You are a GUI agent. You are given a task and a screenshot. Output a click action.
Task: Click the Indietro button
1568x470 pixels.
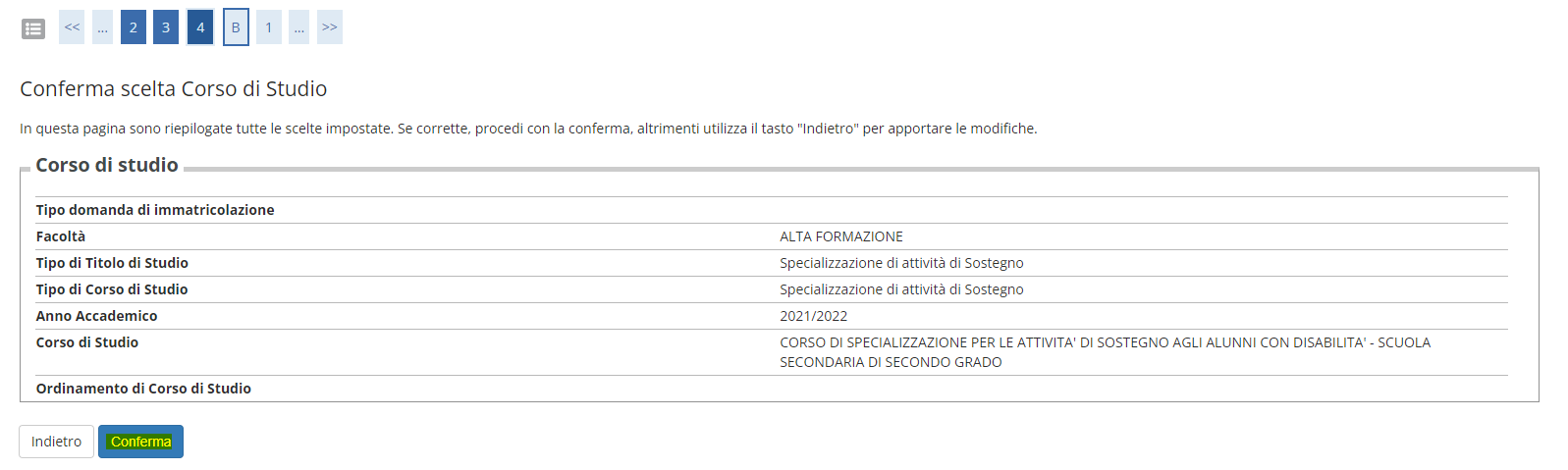56,442
